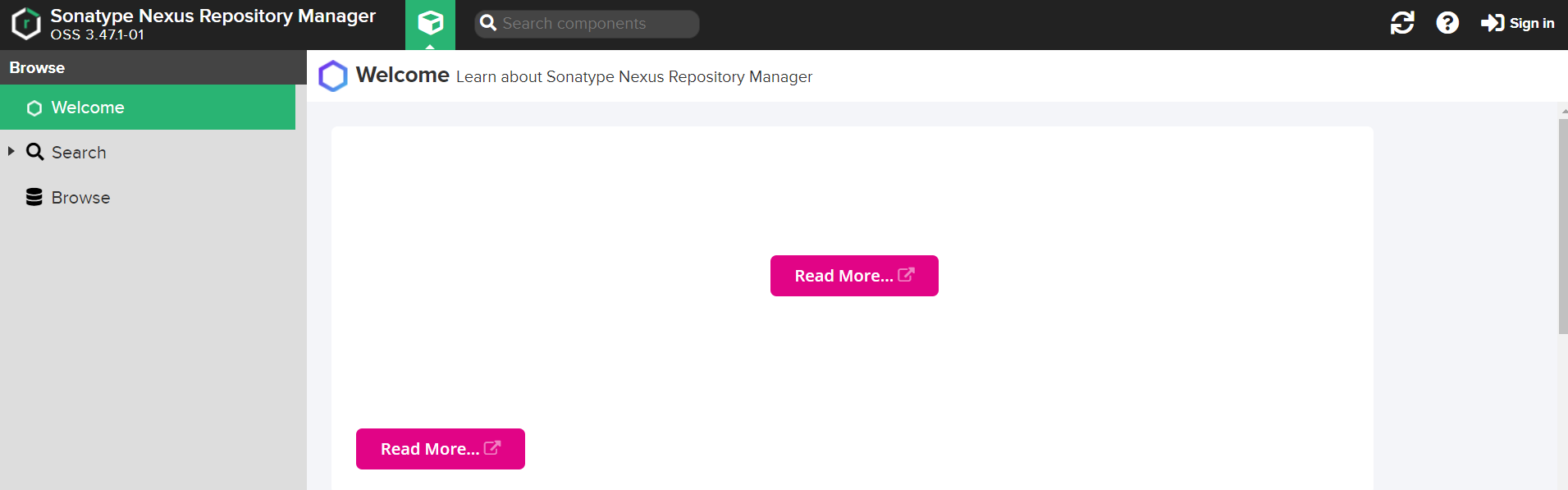1568x490 pixels.
Task: Click the lower-left Read More button
Action: click(441, 449)
